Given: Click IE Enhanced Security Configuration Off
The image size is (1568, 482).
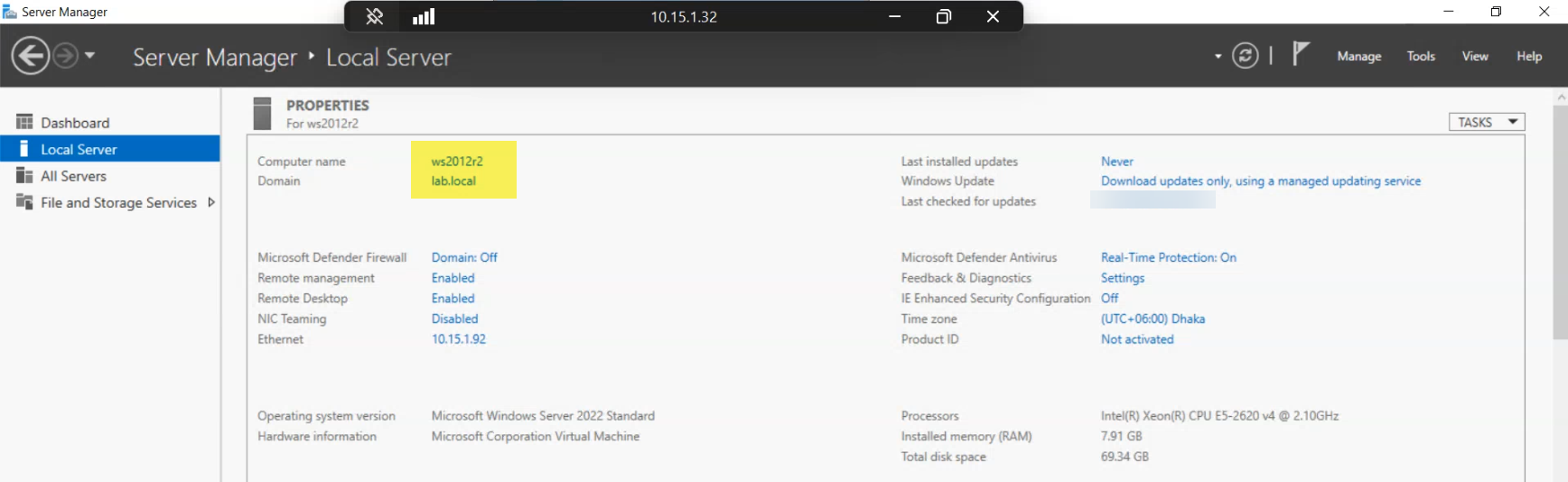Looking at the screenshot, I should pyautogui.click(x=1109, y=298).
